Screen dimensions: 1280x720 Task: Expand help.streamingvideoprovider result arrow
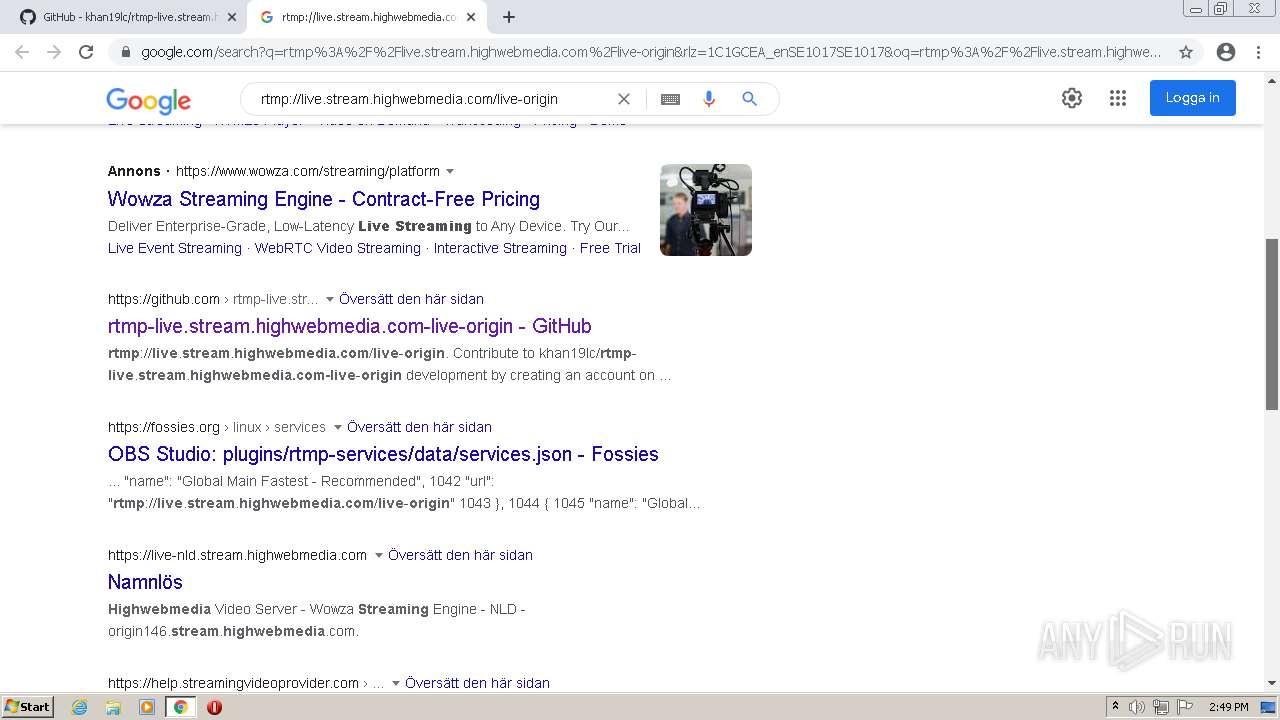pyautogui.click(x=396, y=684)
